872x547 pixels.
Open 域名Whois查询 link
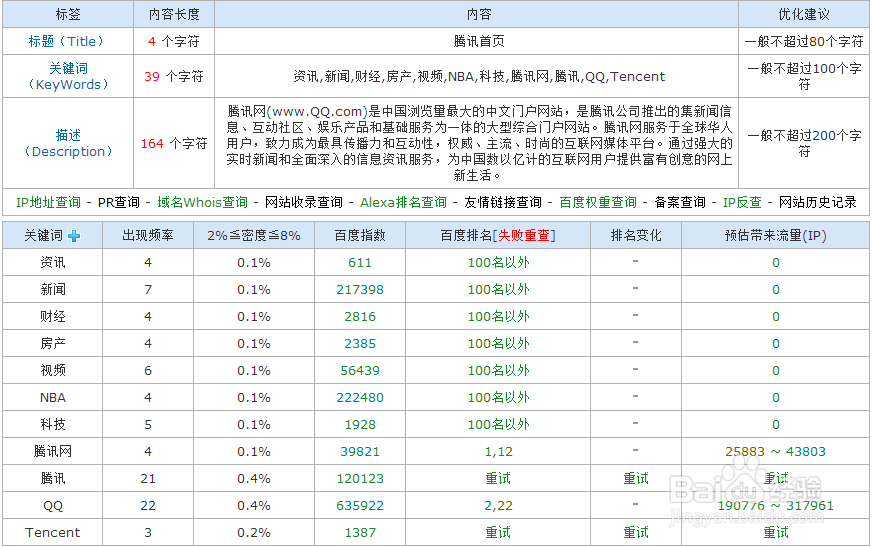[x=202, y=202]
